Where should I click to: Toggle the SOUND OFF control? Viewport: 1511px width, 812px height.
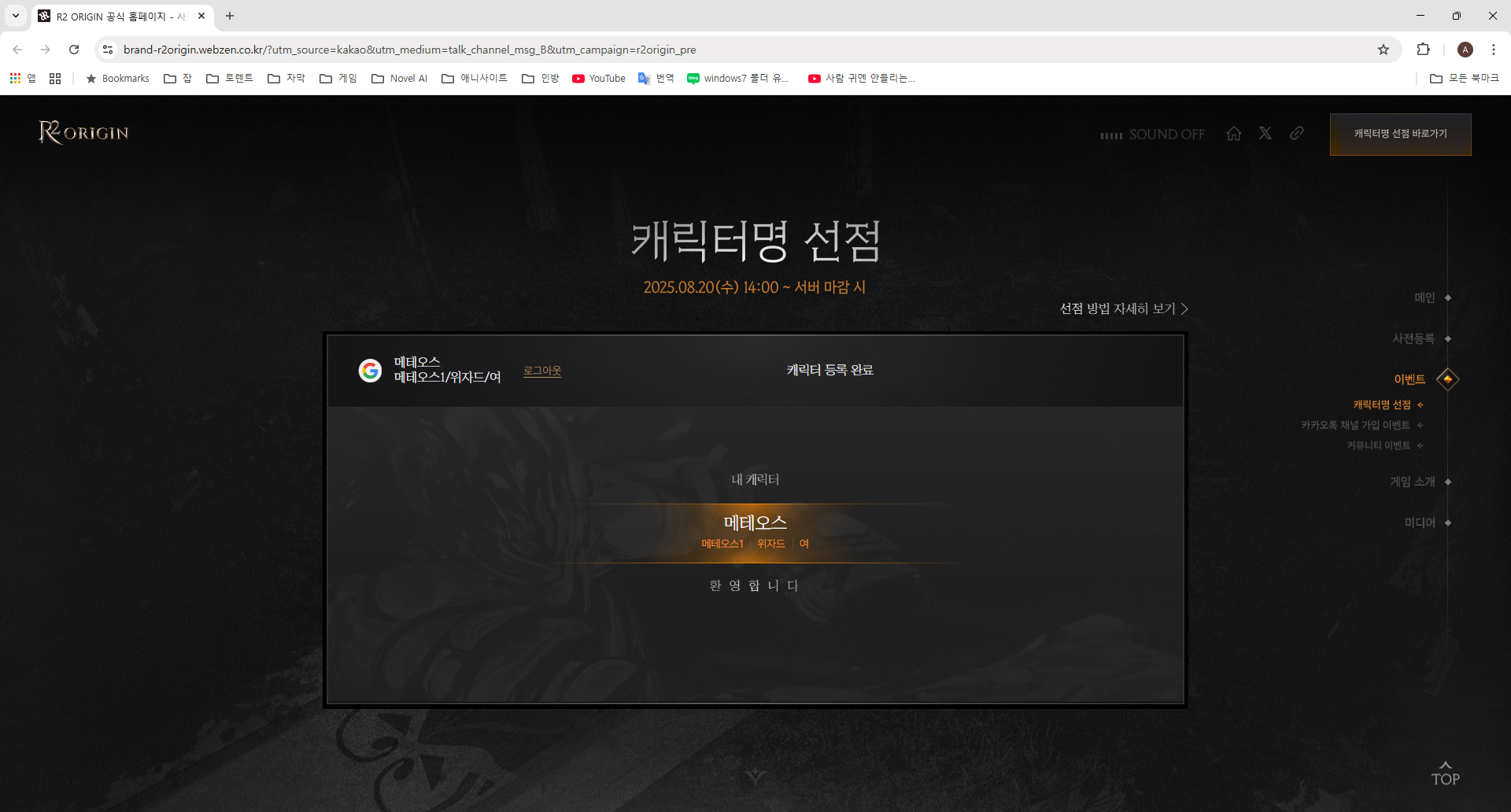tap(1153, 135)
